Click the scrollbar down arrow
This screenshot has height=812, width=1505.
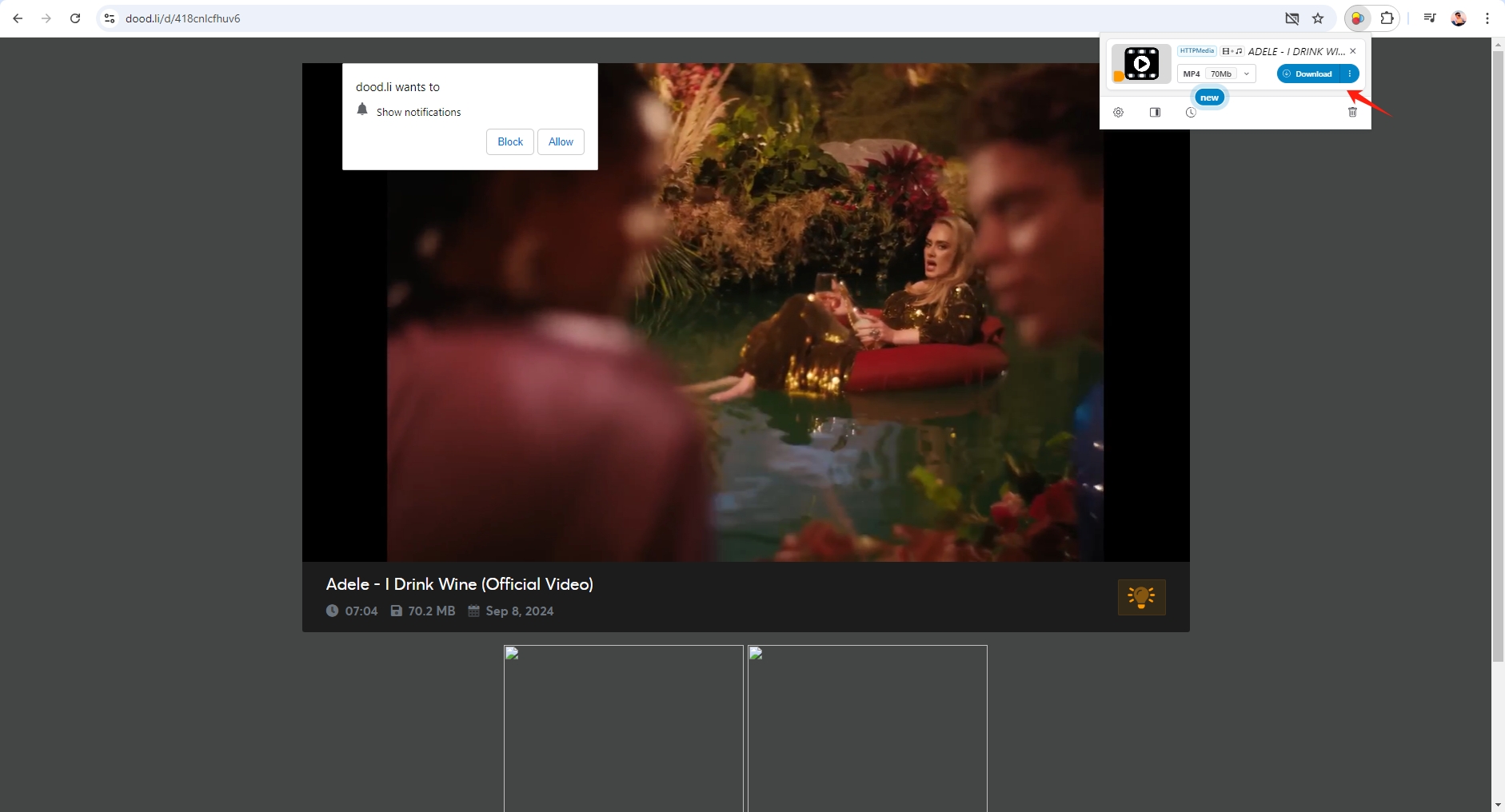click(1499, 805)
